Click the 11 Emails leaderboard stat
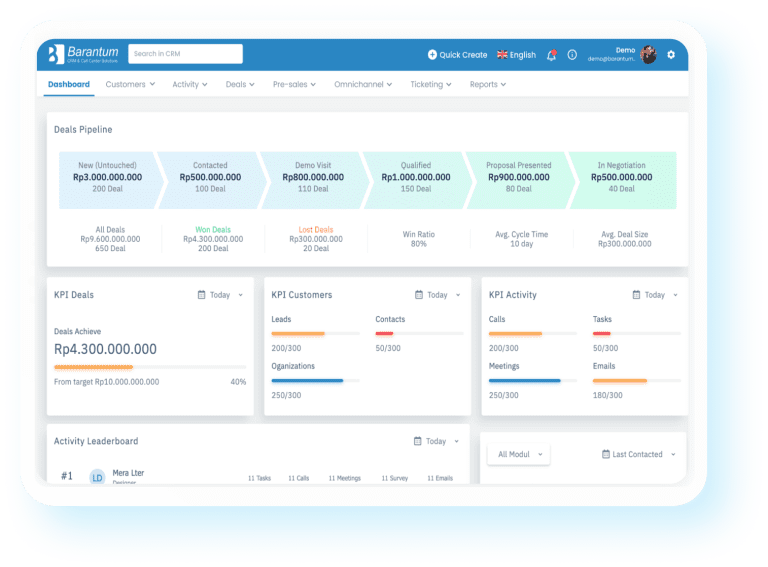 tap(440, 478)
